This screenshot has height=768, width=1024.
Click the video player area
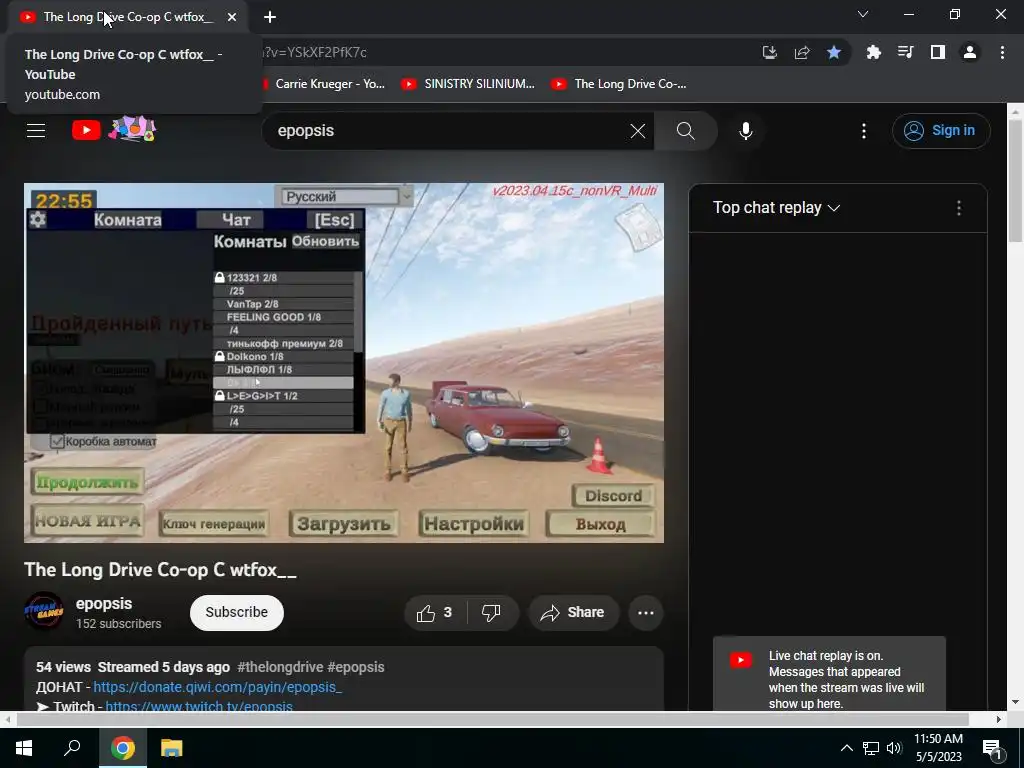344,363
